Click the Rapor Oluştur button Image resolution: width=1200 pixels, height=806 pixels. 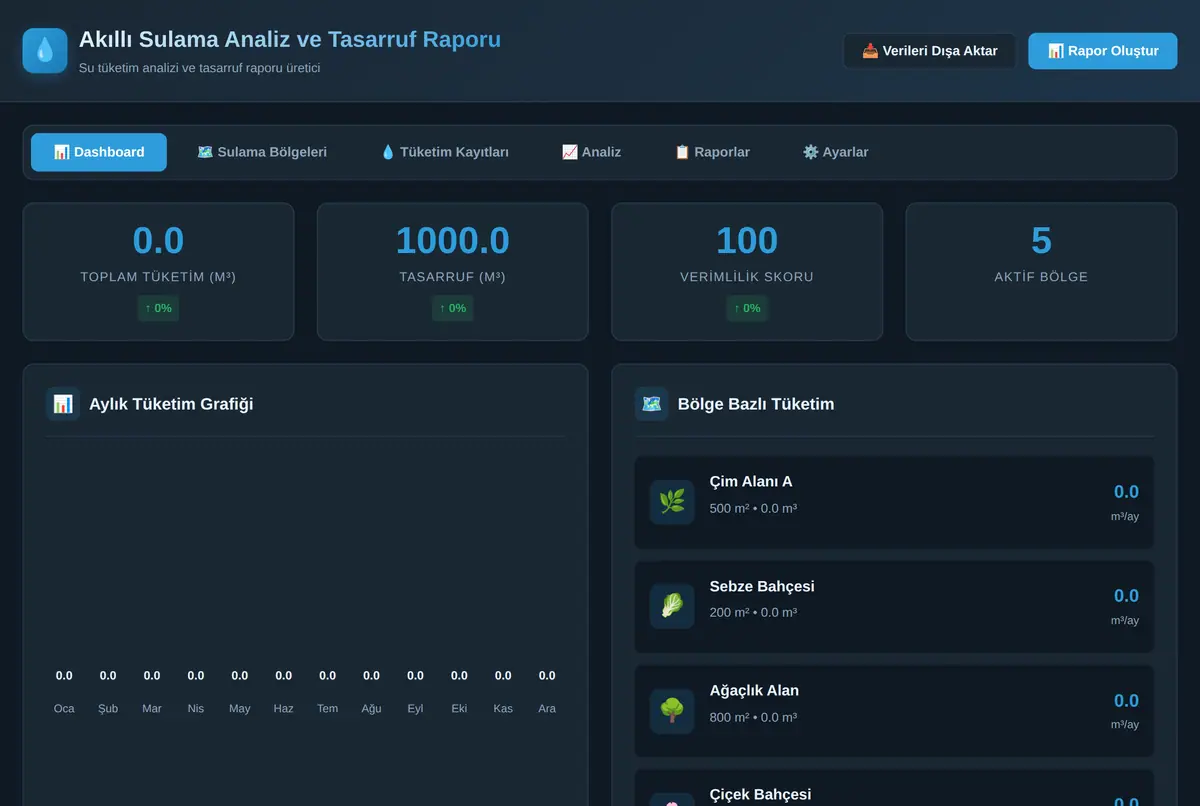1103,51
